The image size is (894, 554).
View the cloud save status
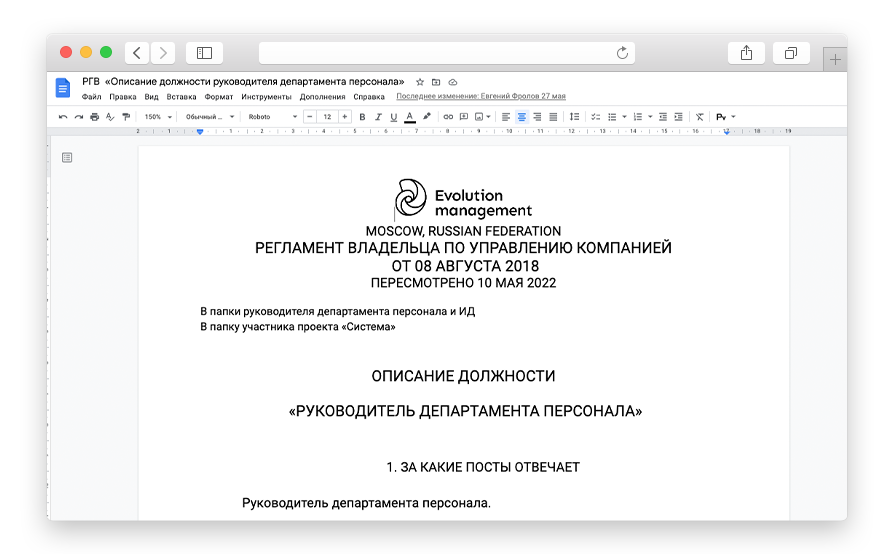tap(453, 82)
